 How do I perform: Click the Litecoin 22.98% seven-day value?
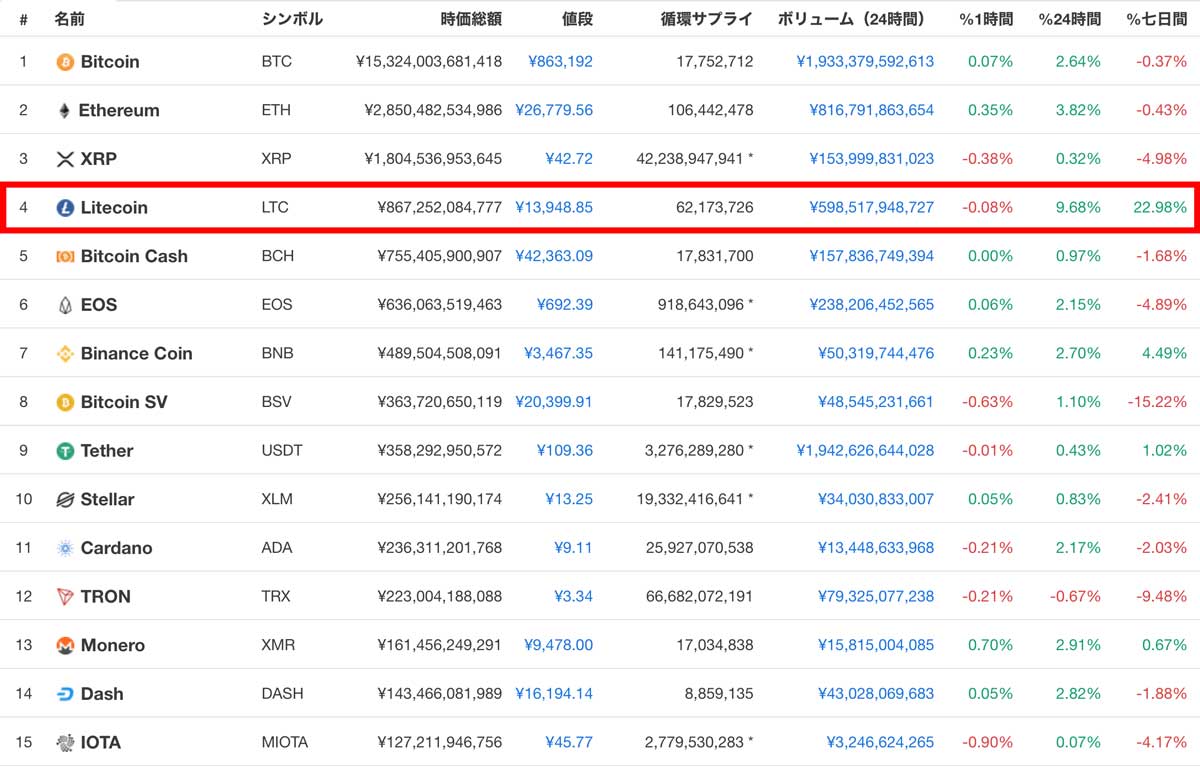click(x=1160, y=208)
